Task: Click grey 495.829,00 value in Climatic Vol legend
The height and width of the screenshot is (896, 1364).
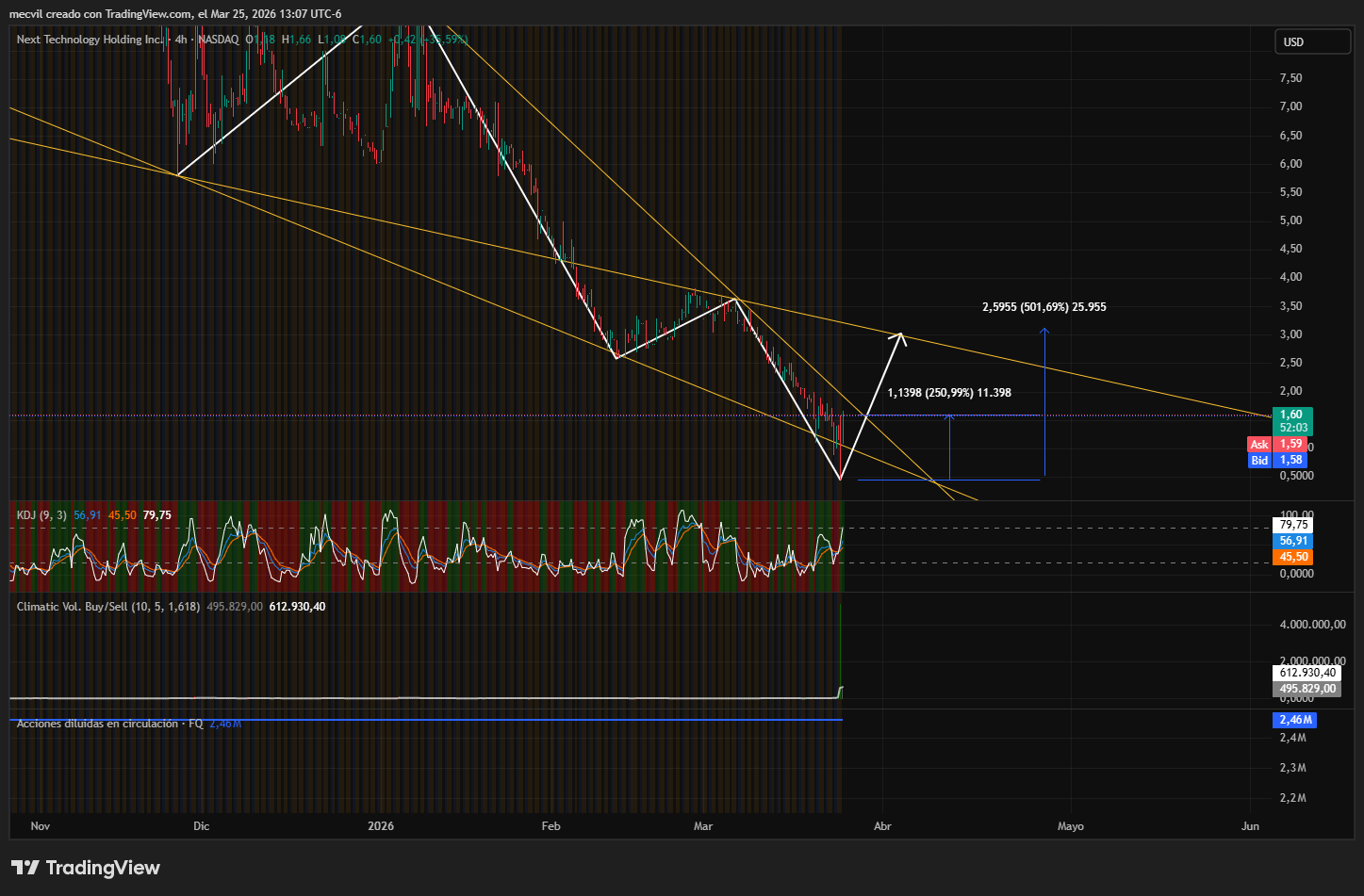Action: click(x=235, y=607)
